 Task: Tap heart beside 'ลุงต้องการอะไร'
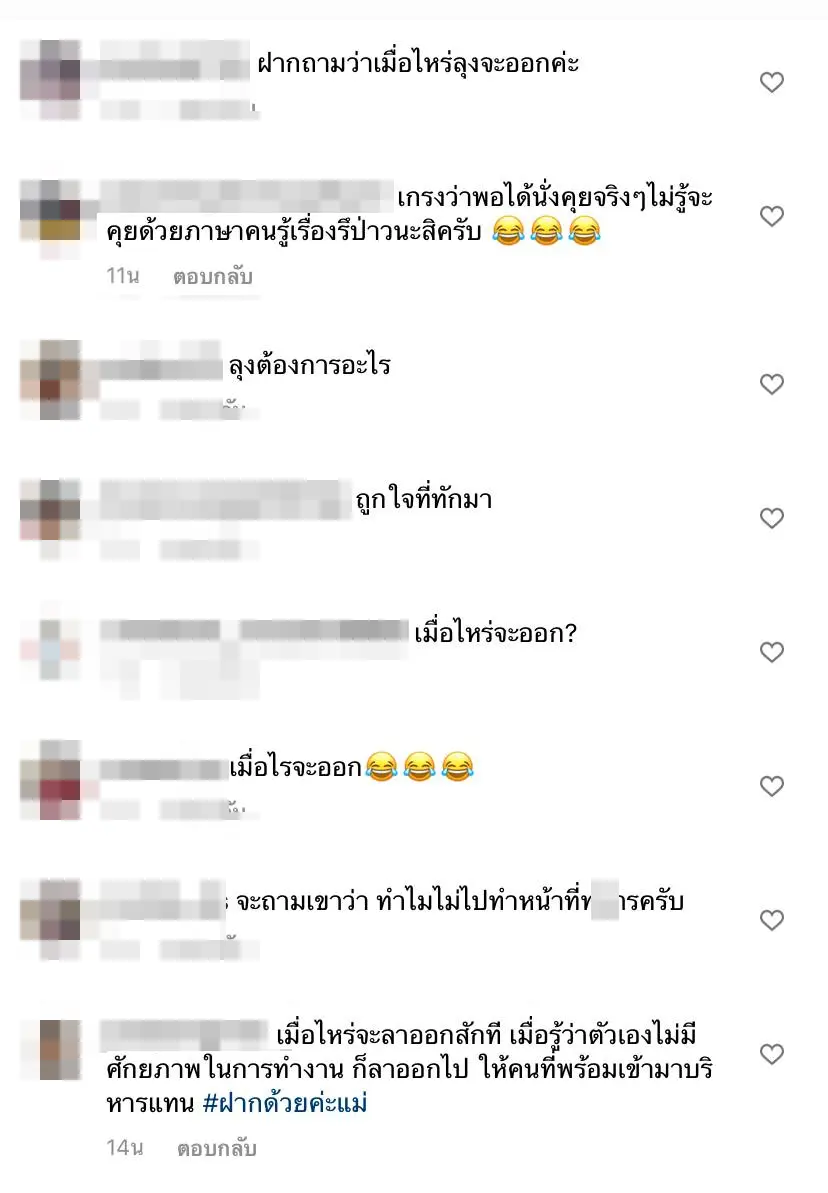coord(772,384)
